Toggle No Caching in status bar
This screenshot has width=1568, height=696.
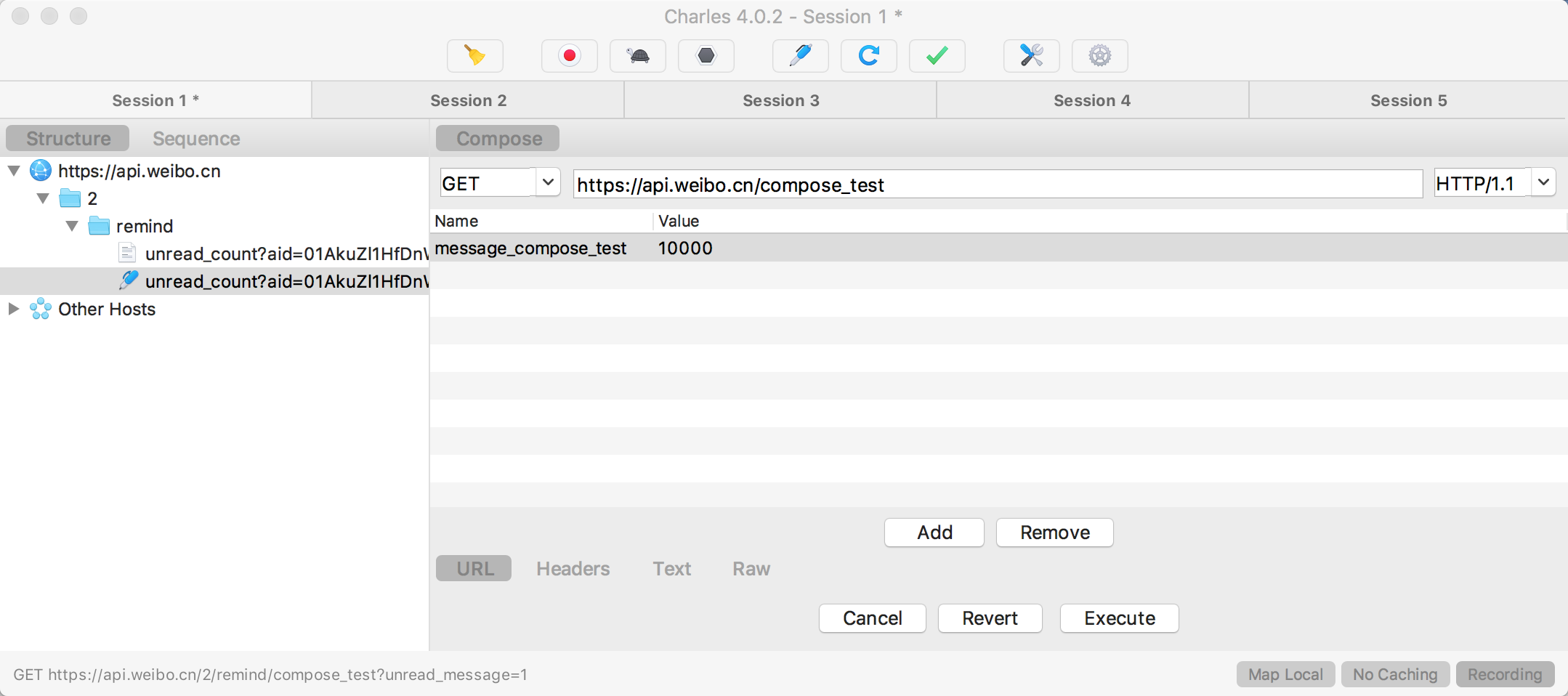click(x=1396, y=674)
